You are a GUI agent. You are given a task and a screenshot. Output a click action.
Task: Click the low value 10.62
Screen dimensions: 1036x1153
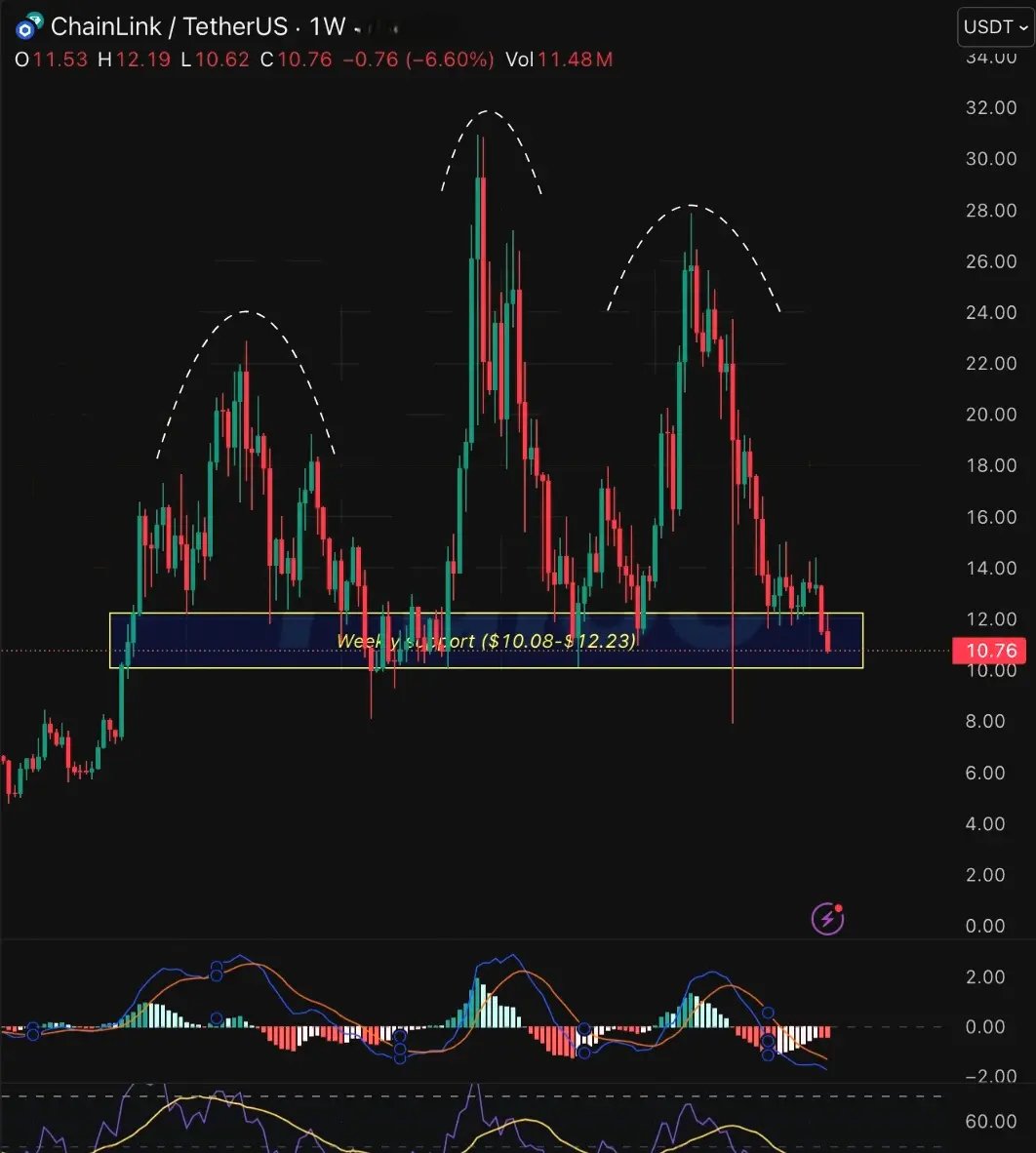(222, 60)
